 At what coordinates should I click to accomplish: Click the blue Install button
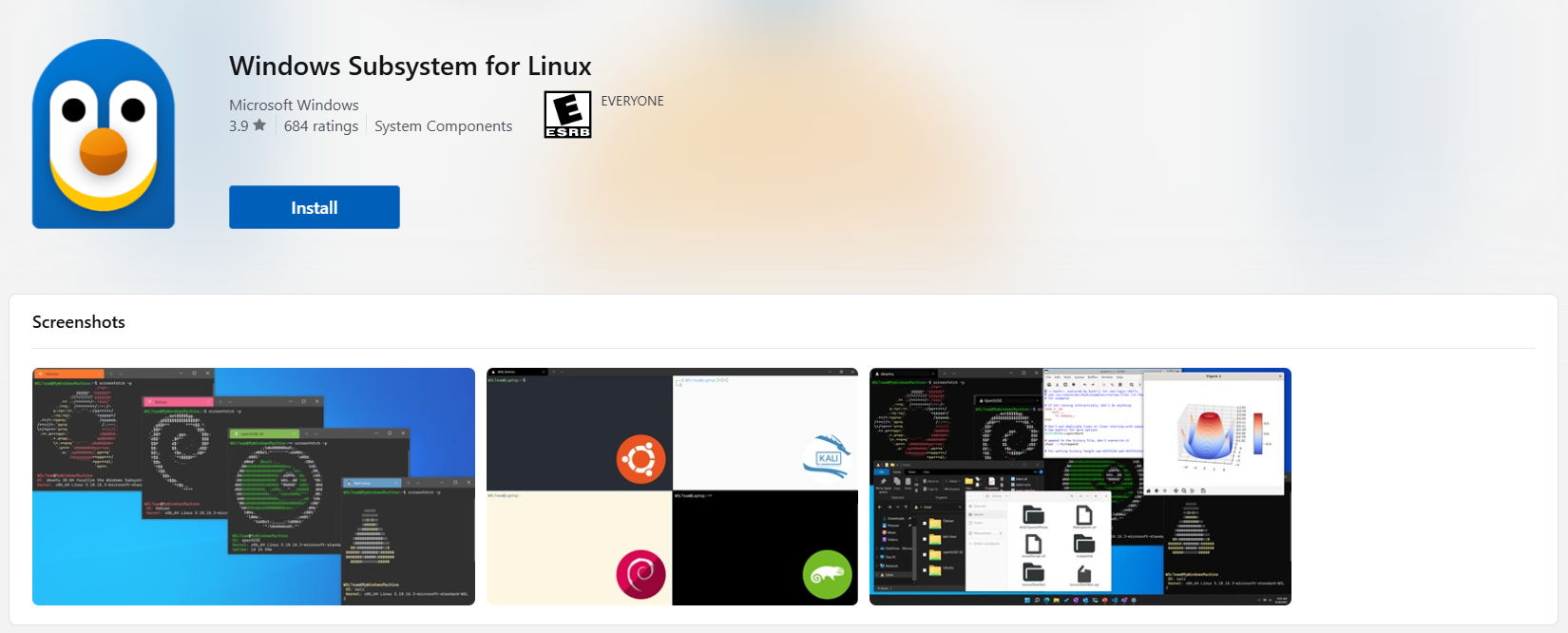[x=315, y=207]
